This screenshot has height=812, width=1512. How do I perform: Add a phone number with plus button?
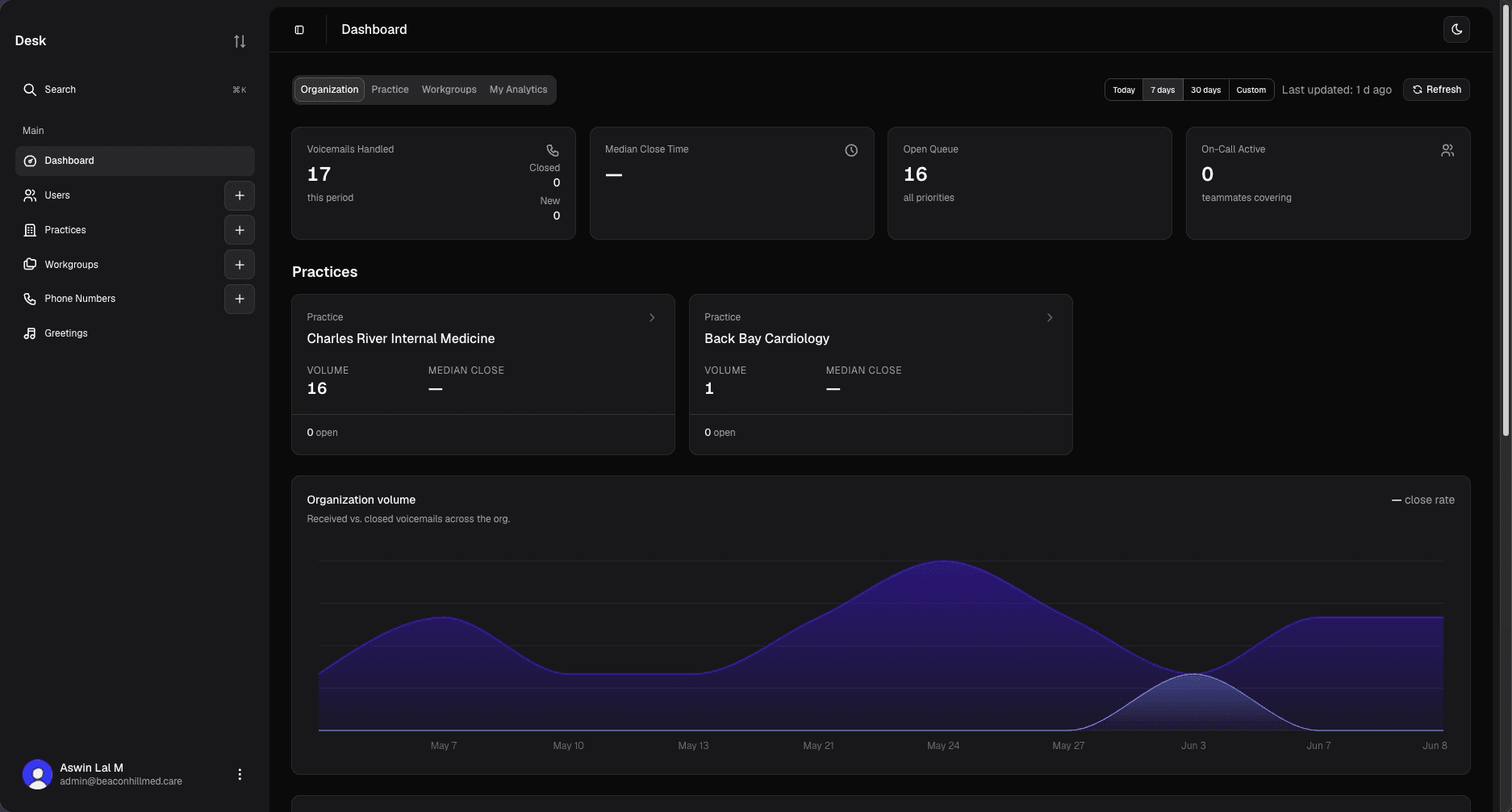[x=240, y=299]
